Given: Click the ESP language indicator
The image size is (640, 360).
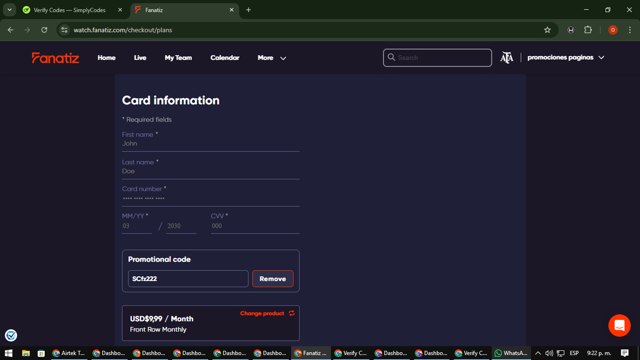Looking at the screenshot, I should [x=574, y=353].
